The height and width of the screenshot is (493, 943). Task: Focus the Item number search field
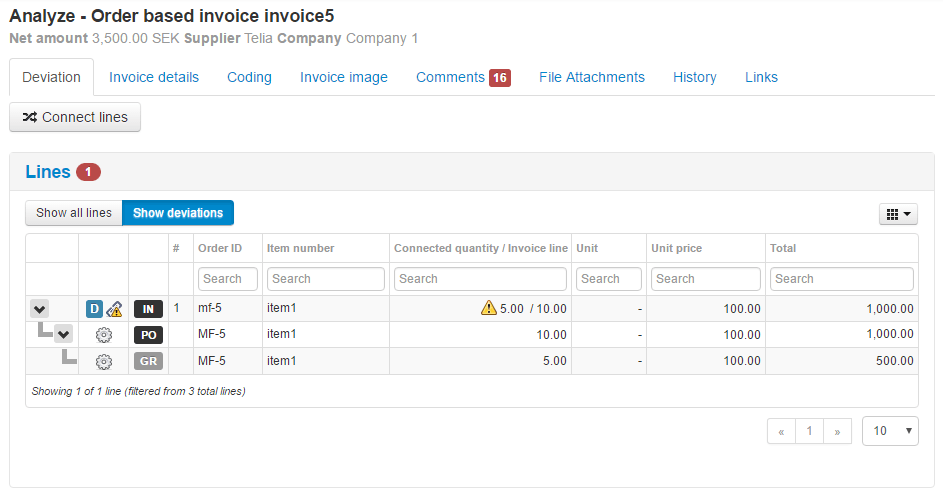(x=326, y=279)
